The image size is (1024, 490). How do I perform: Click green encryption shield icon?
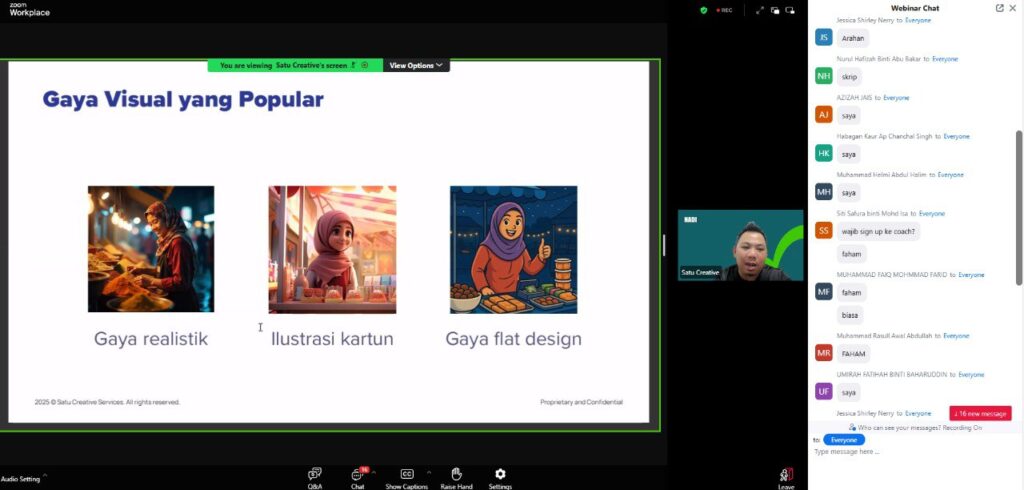coord(704,10)
